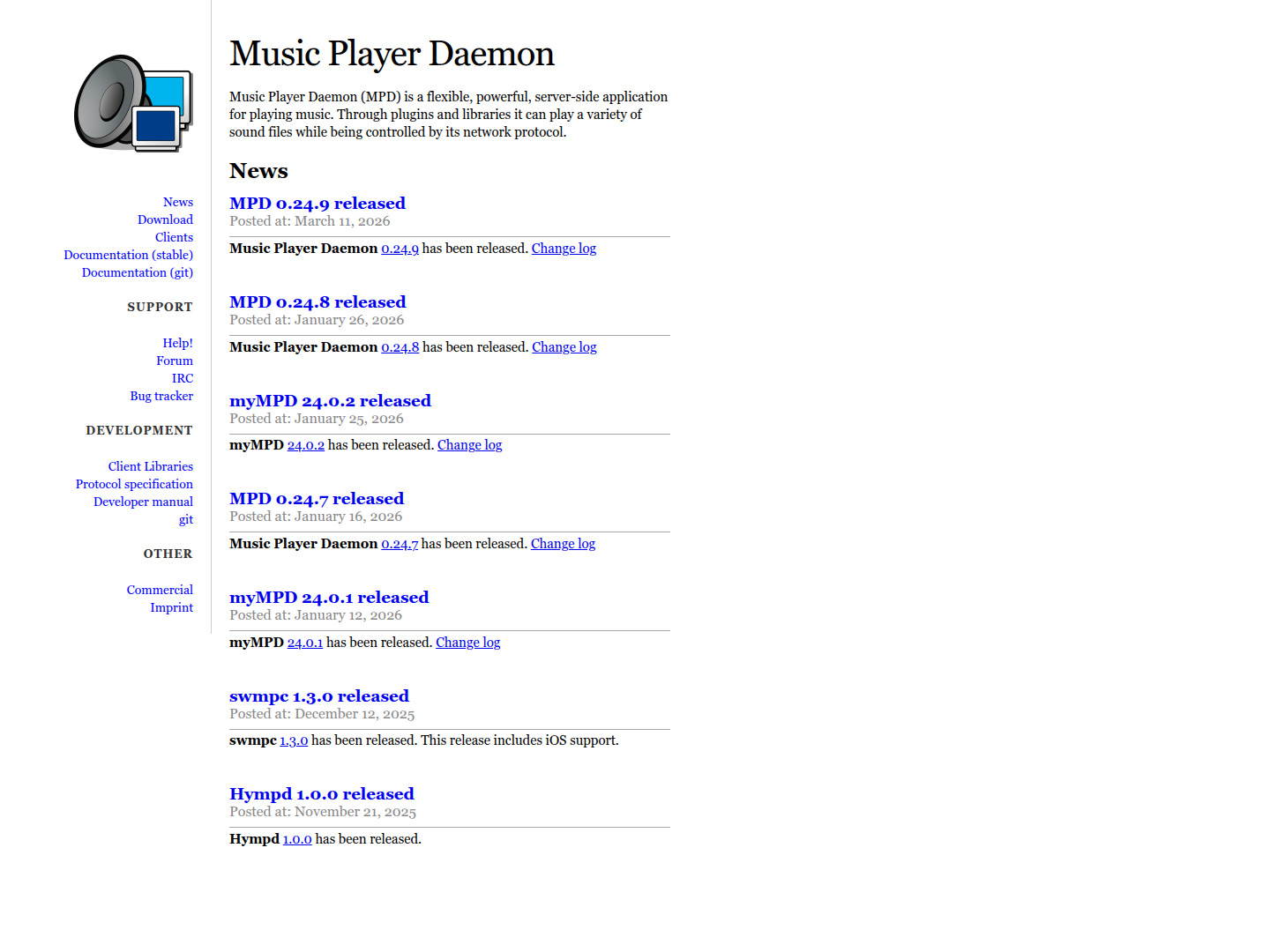The width and height of the screenshot is (1270, 952).
Task: Click the swmpc 1.3.0 version link
Action: point(294,740)
